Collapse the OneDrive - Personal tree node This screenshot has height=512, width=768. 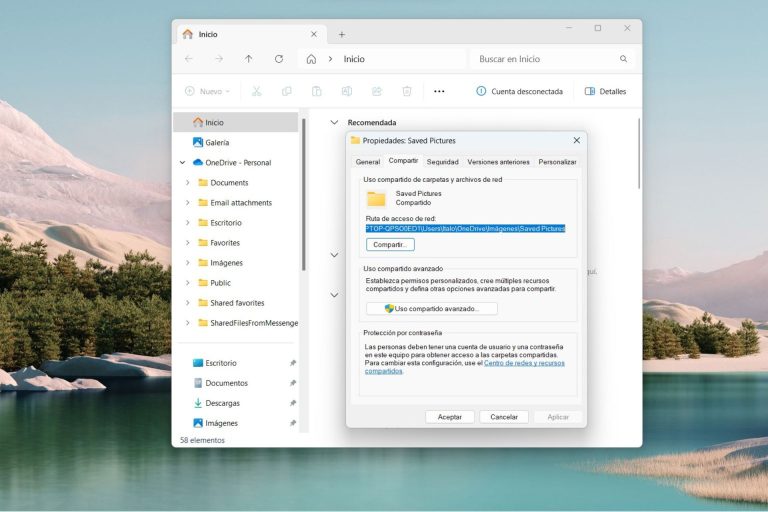tap(182, 163)
